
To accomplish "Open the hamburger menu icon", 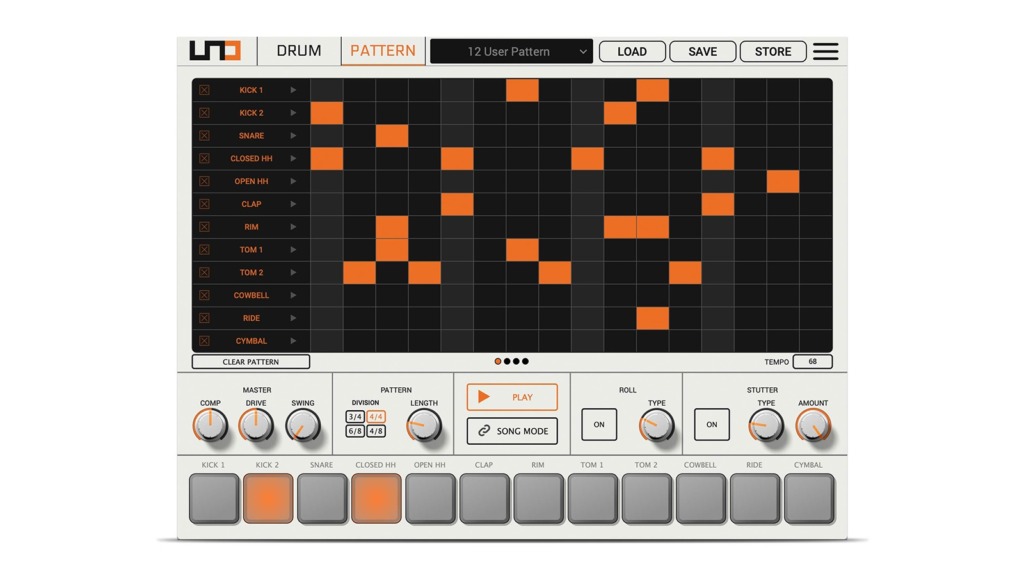I will (825, 52).
